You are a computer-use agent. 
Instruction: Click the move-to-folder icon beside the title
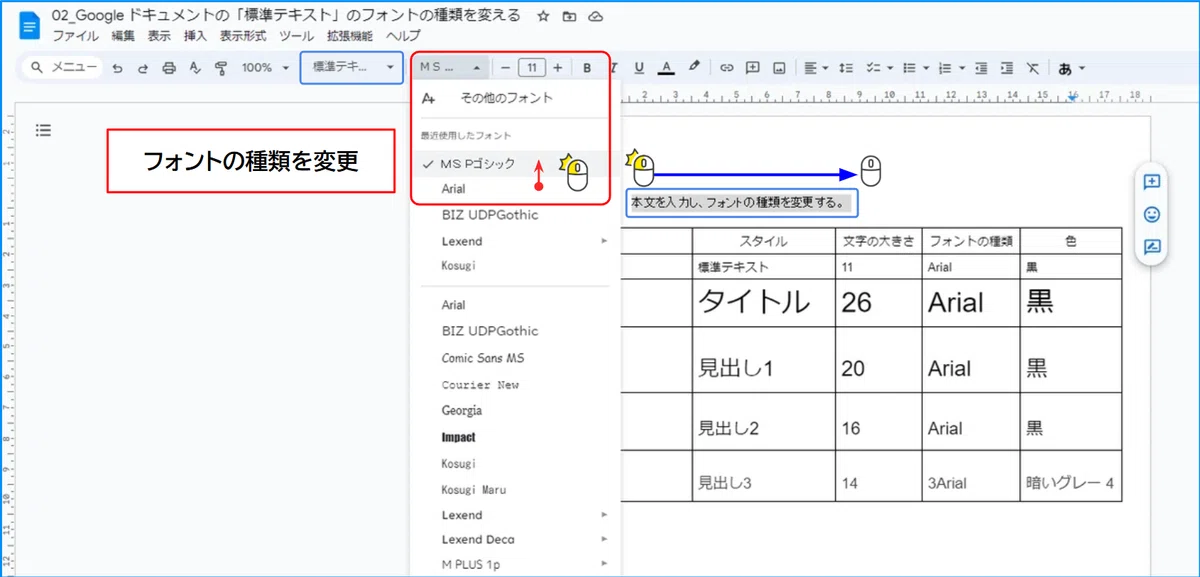pyautogui.click(x=569, y=16)
